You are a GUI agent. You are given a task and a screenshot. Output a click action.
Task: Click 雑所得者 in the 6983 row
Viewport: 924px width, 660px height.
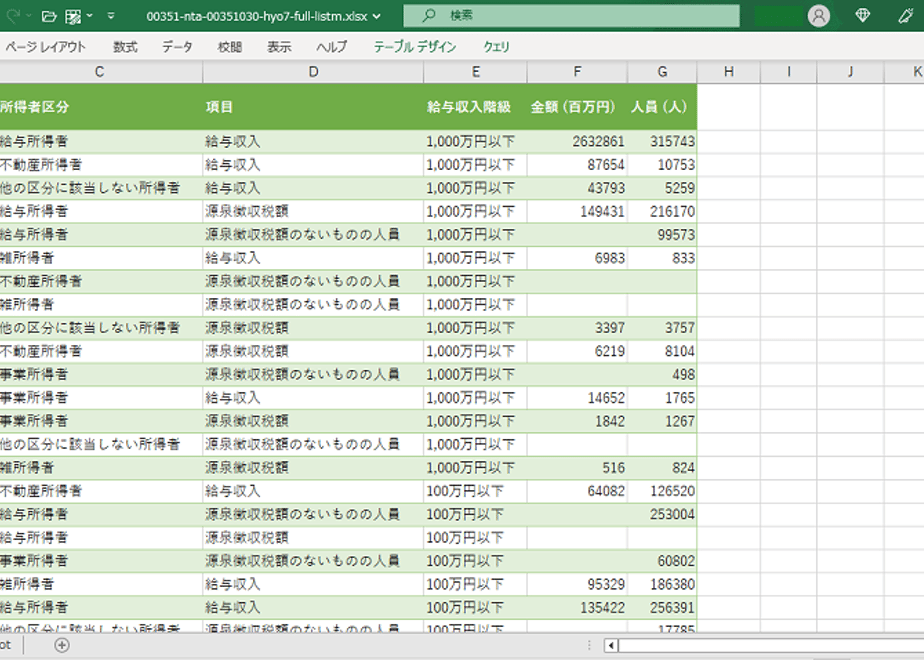click(x=27, y=258)
